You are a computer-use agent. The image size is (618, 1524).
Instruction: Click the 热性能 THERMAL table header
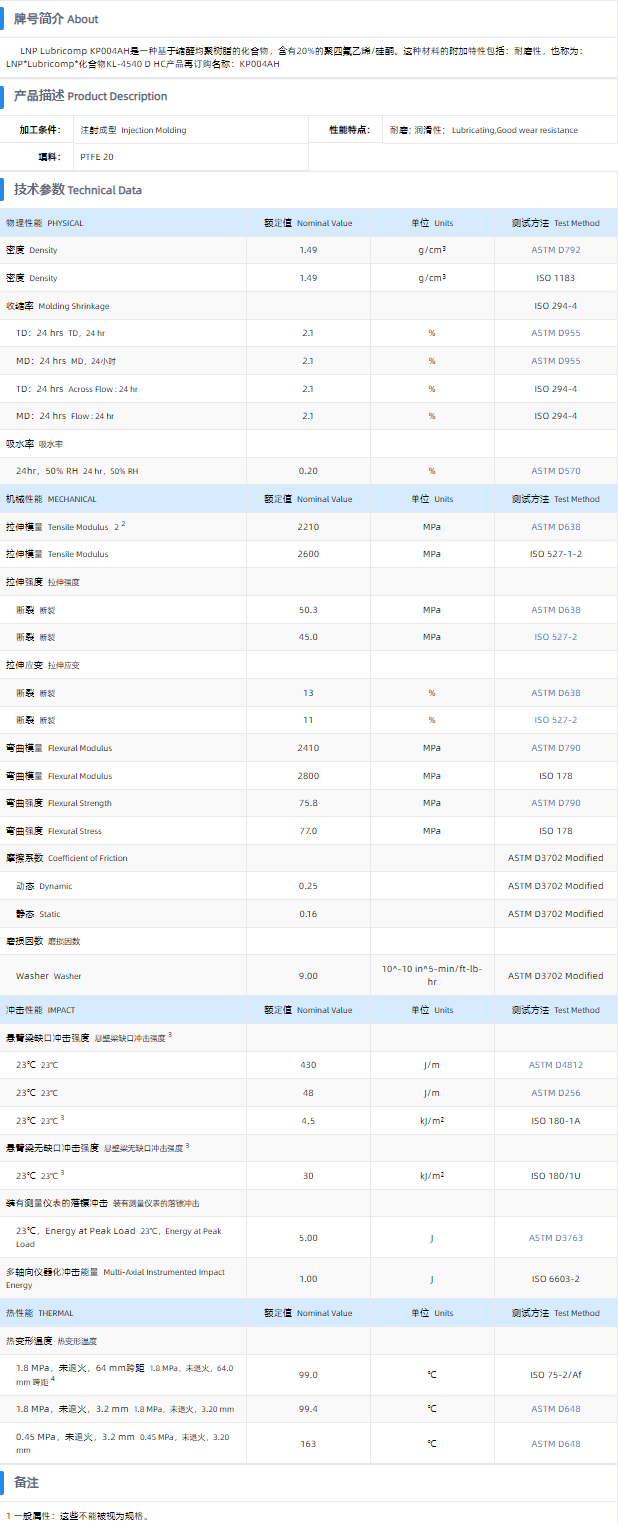pyautogui.click(x=39, y=1313)
